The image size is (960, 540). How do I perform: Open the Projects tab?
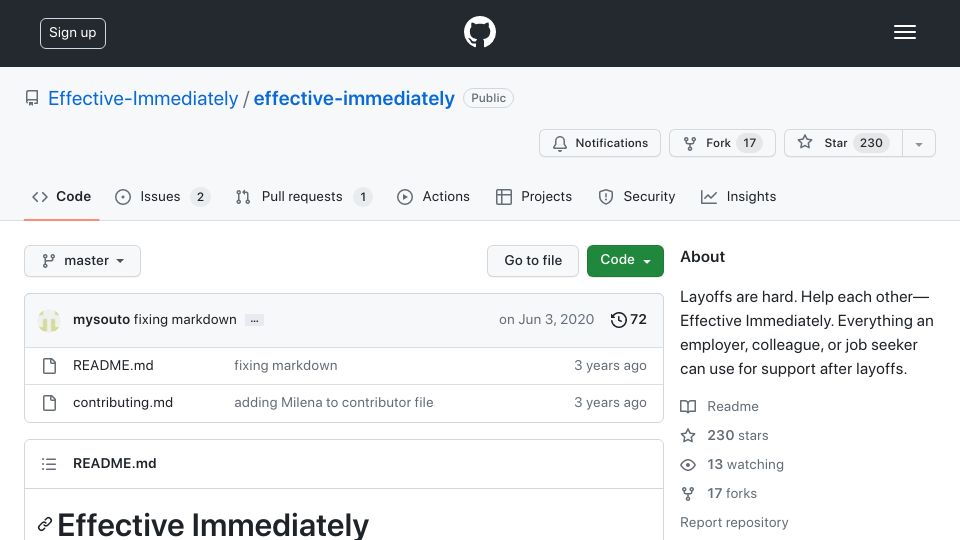534,197
